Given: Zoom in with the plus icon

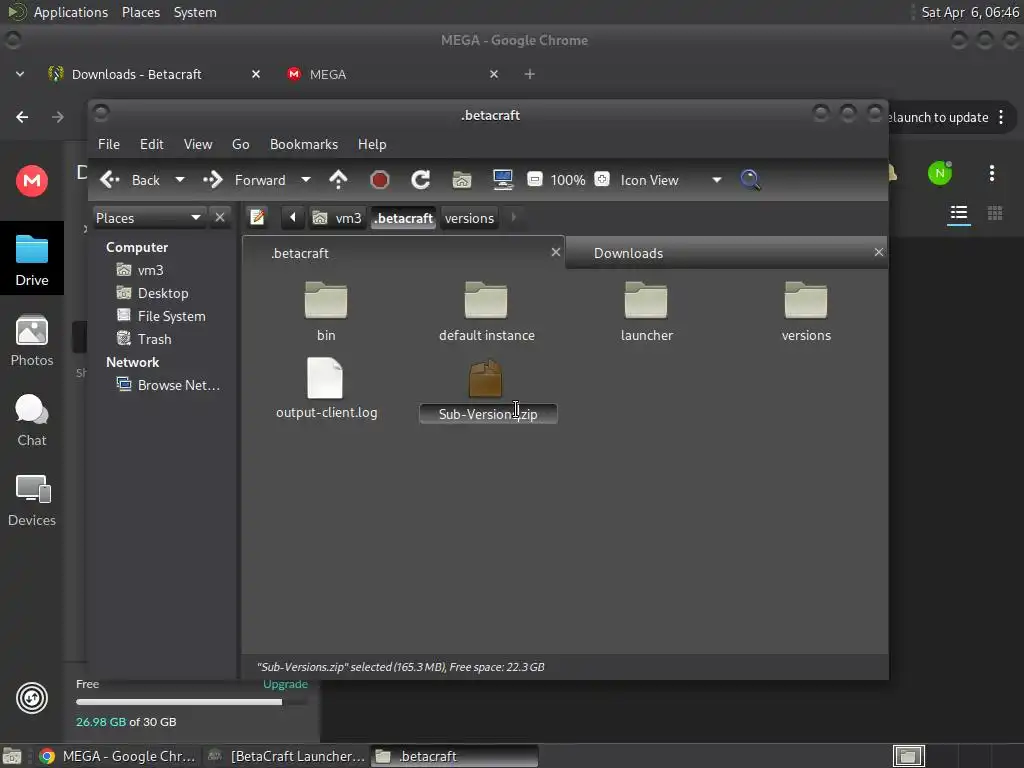Looking at the screenshot, I should 601,179.
